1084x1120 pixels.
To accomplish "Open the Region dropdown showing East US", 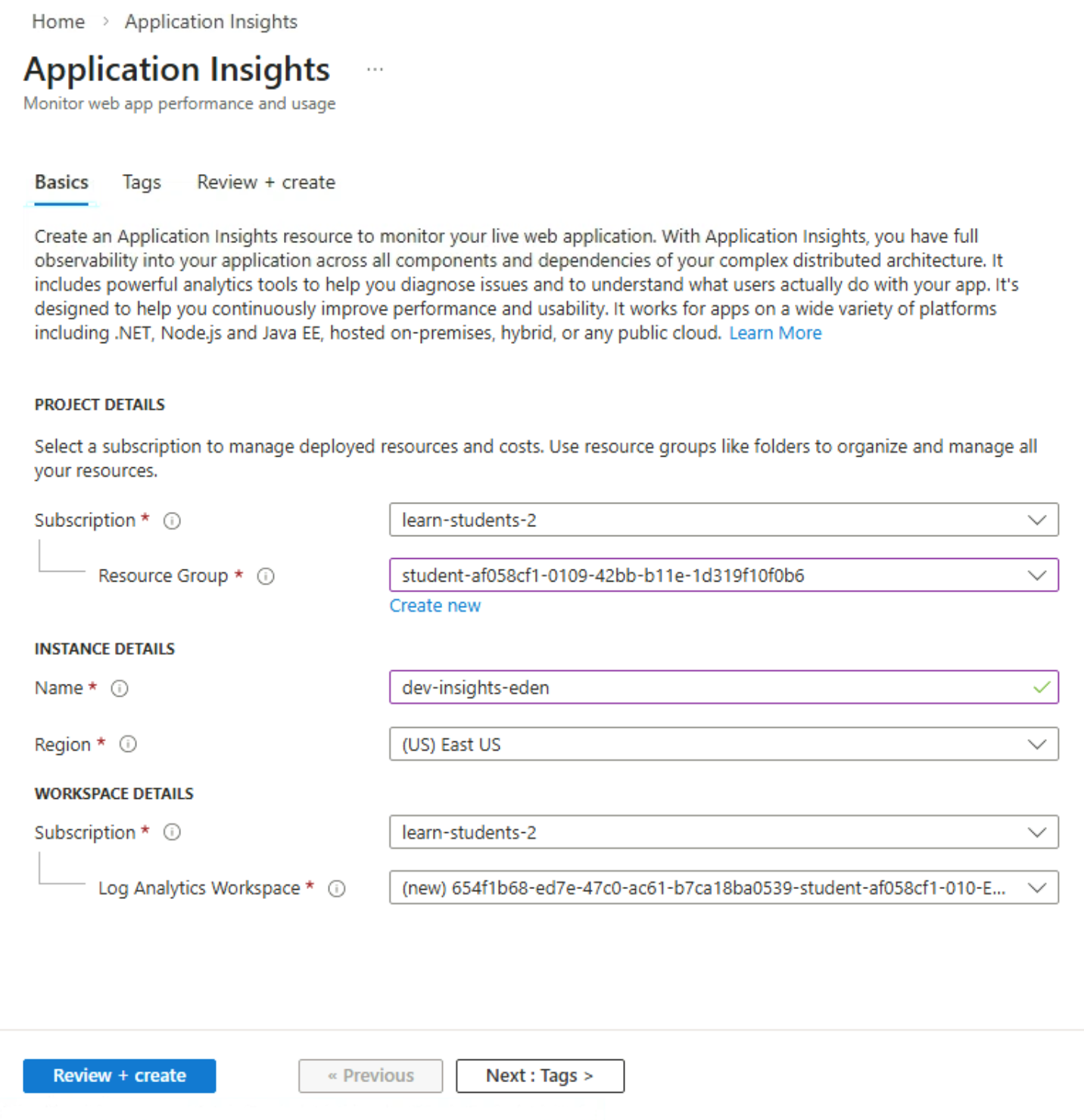I will 723,744.
